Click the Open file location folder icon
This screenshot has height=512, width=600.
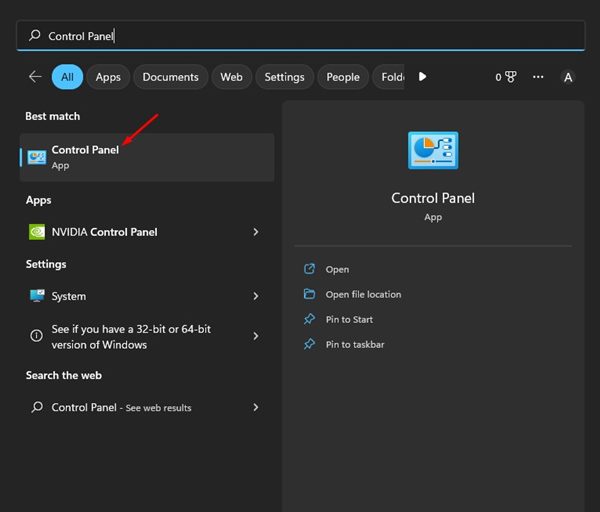point(309,294)
